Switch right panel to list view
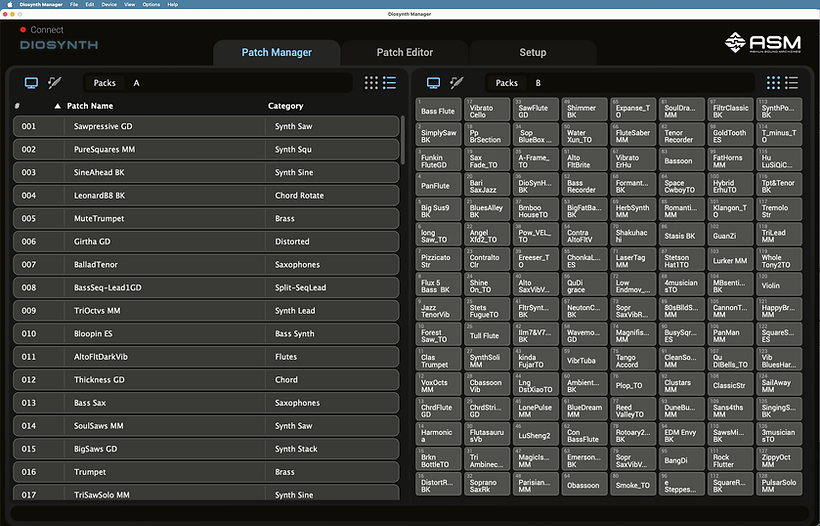 [x=791, y=83]
